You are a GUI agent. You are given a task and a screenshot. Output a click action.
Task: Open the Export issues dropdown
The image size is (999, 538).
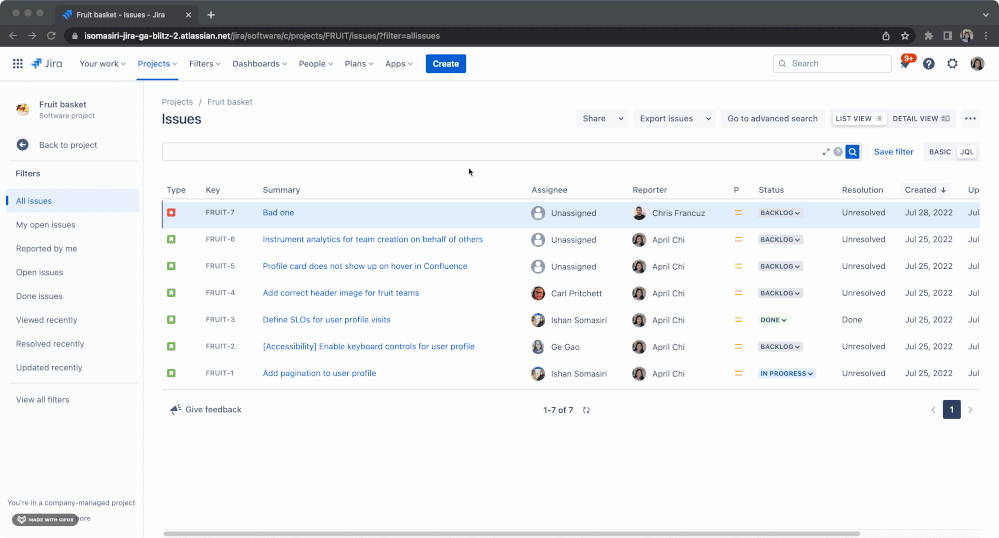pos(674,119)
